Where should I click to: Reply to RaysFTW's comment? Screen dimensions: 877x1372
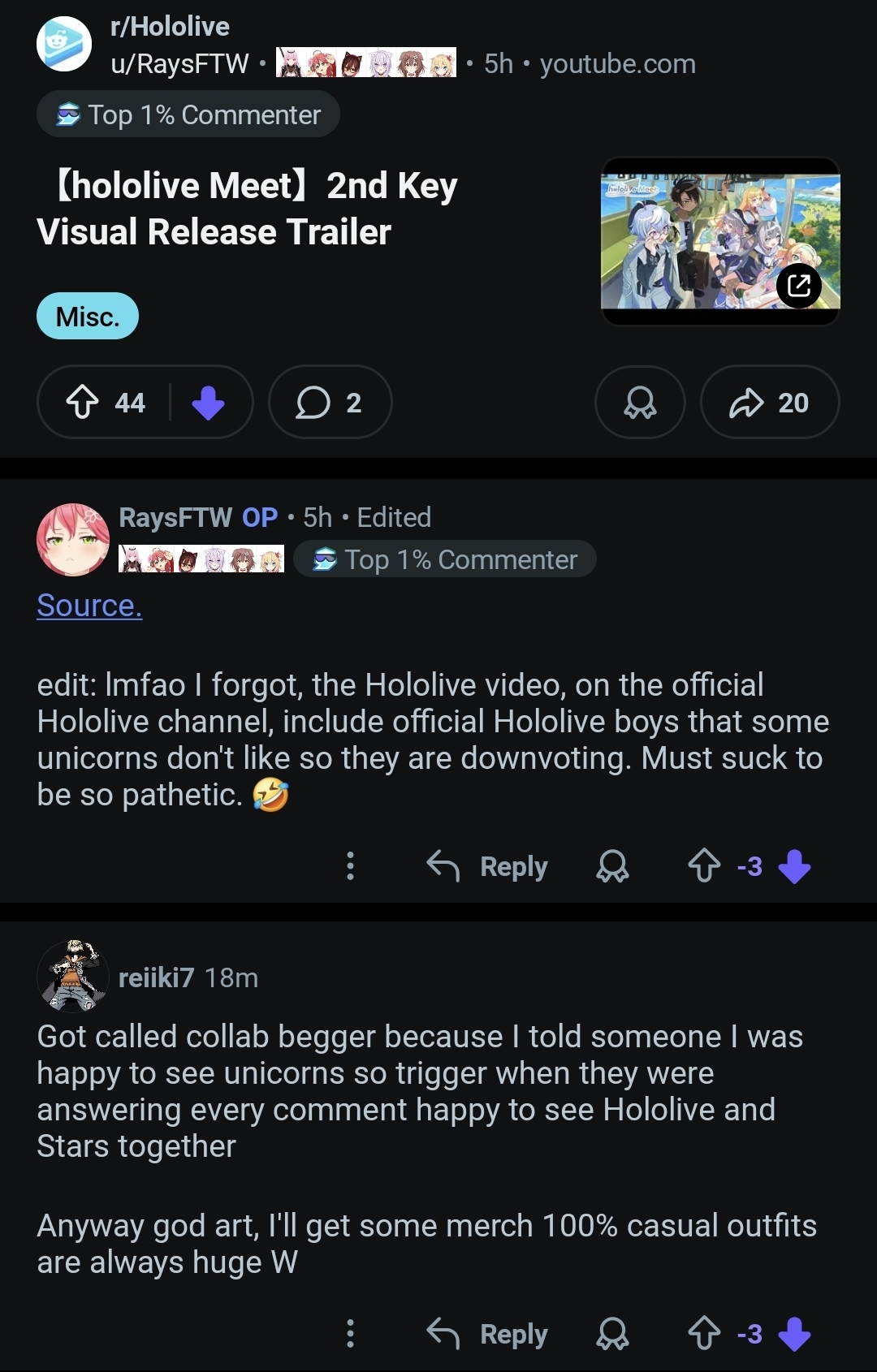[x=487, y=866]
